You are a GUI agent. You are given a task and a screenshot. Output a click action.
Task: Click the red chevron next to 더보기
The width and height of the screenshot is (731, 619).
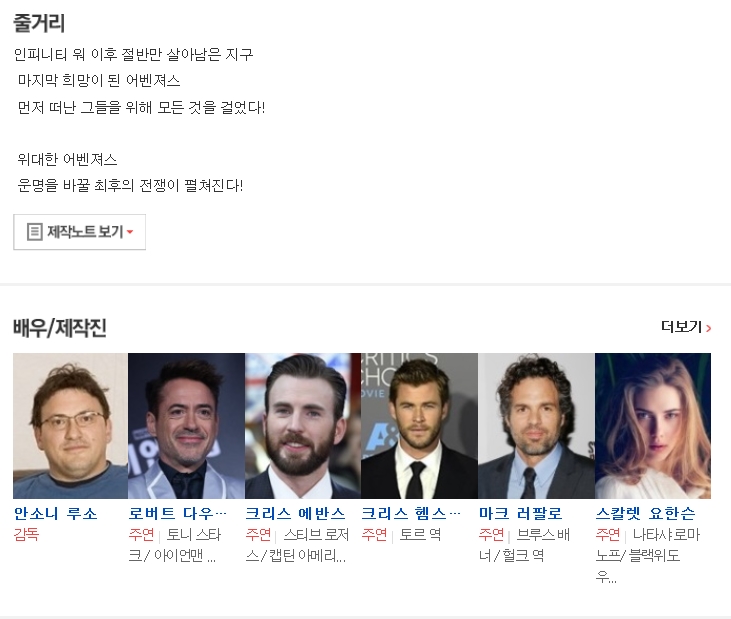[x=708, y=328]
